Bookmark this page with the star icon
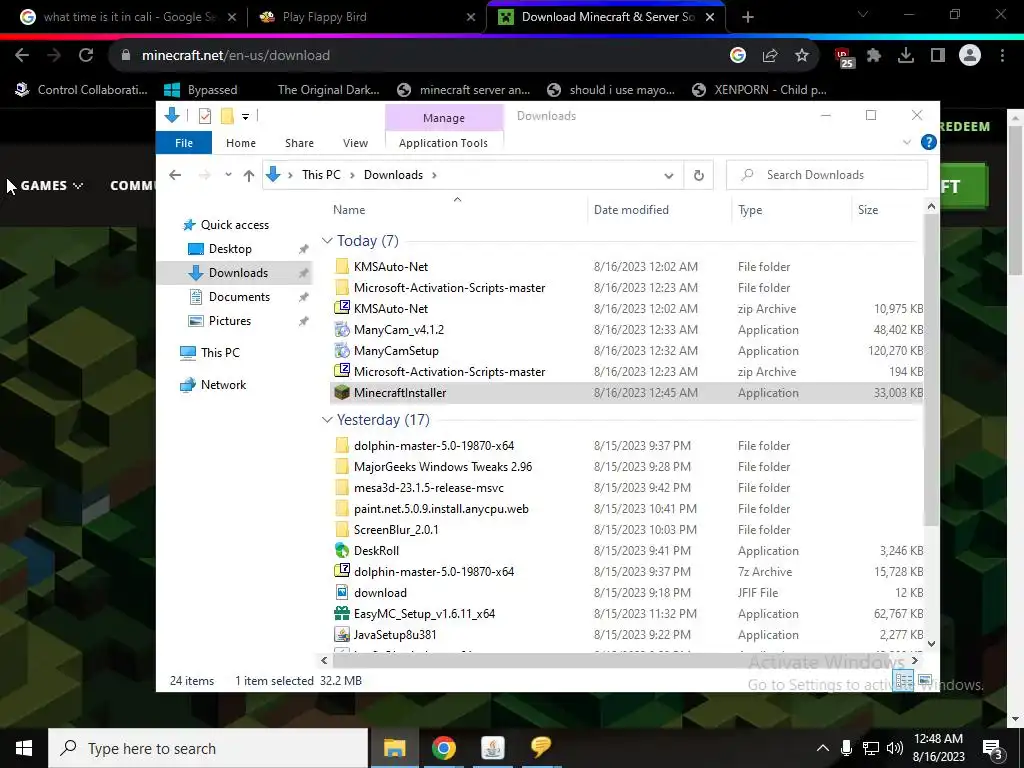1024x768 pixels. click(801, 56)
